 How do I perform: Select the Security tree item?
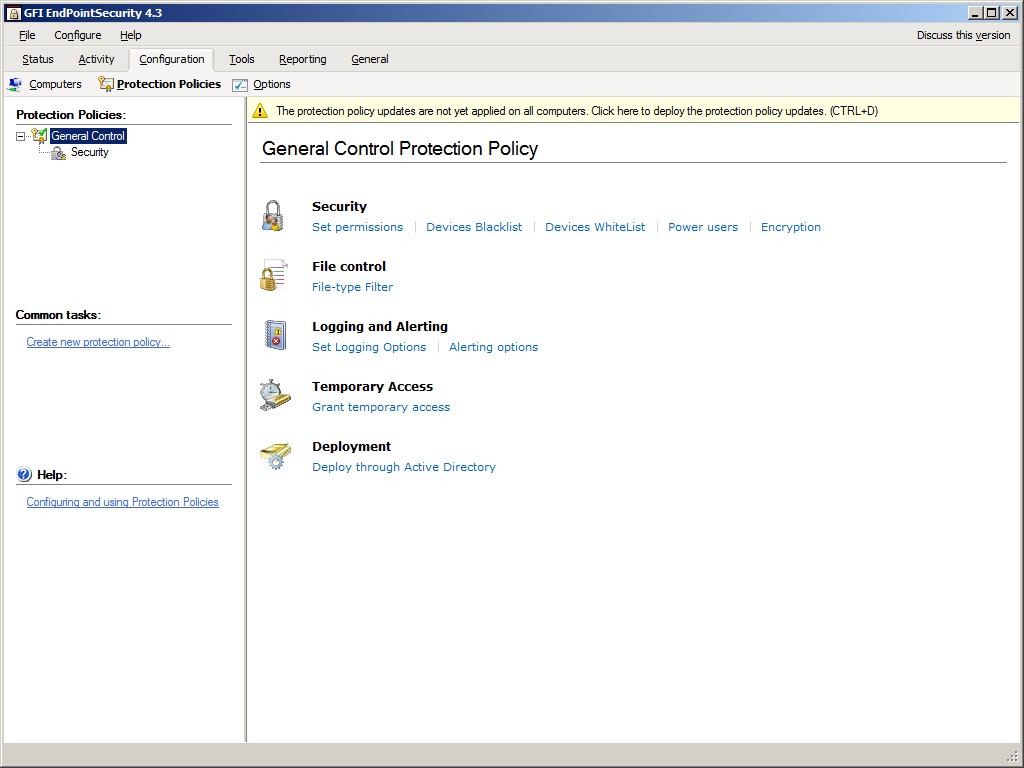click(89, 152)
